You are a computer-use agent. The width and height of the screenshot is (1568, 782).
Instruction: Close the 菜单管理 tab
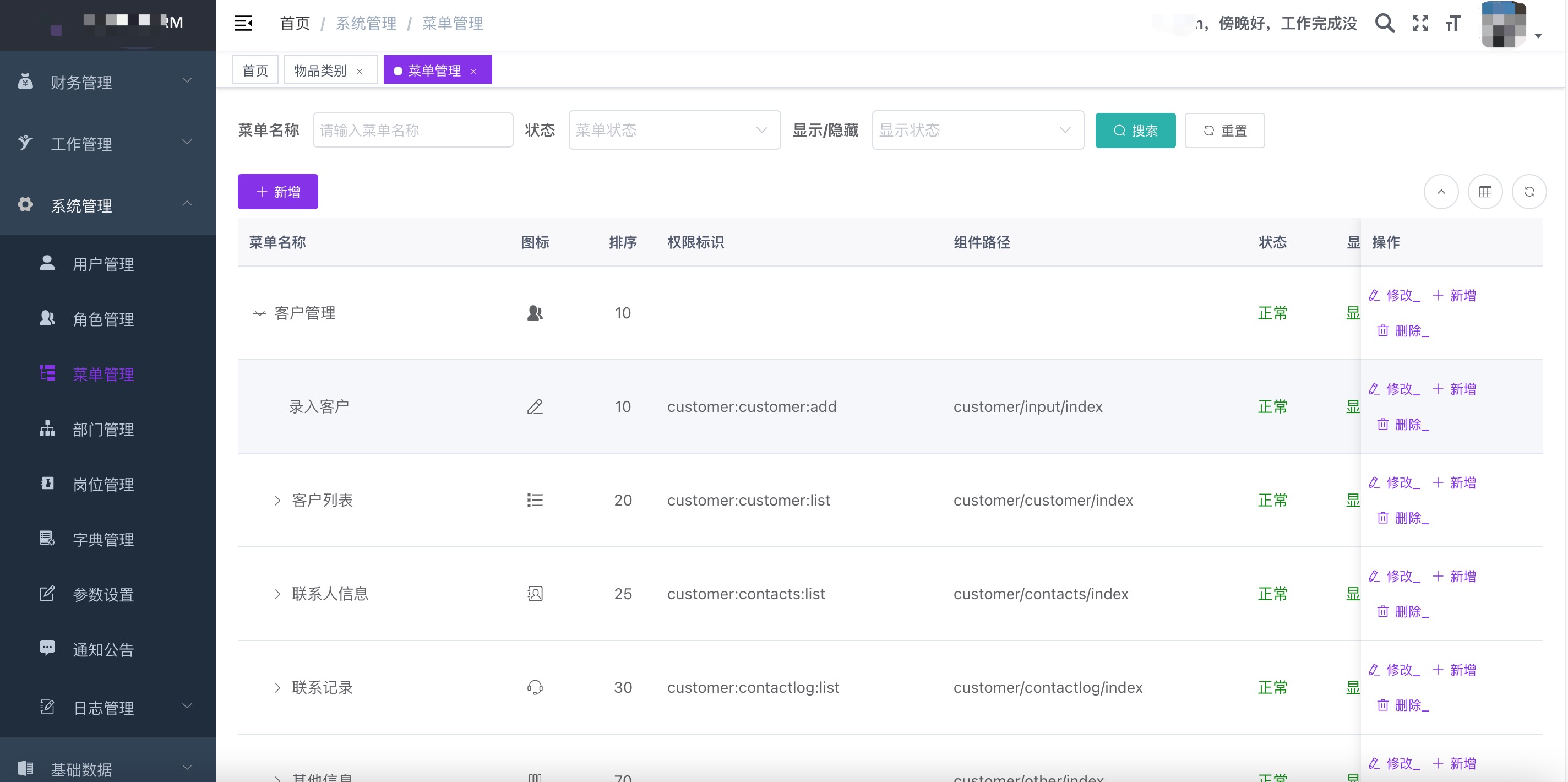click(x=473, y=71)
